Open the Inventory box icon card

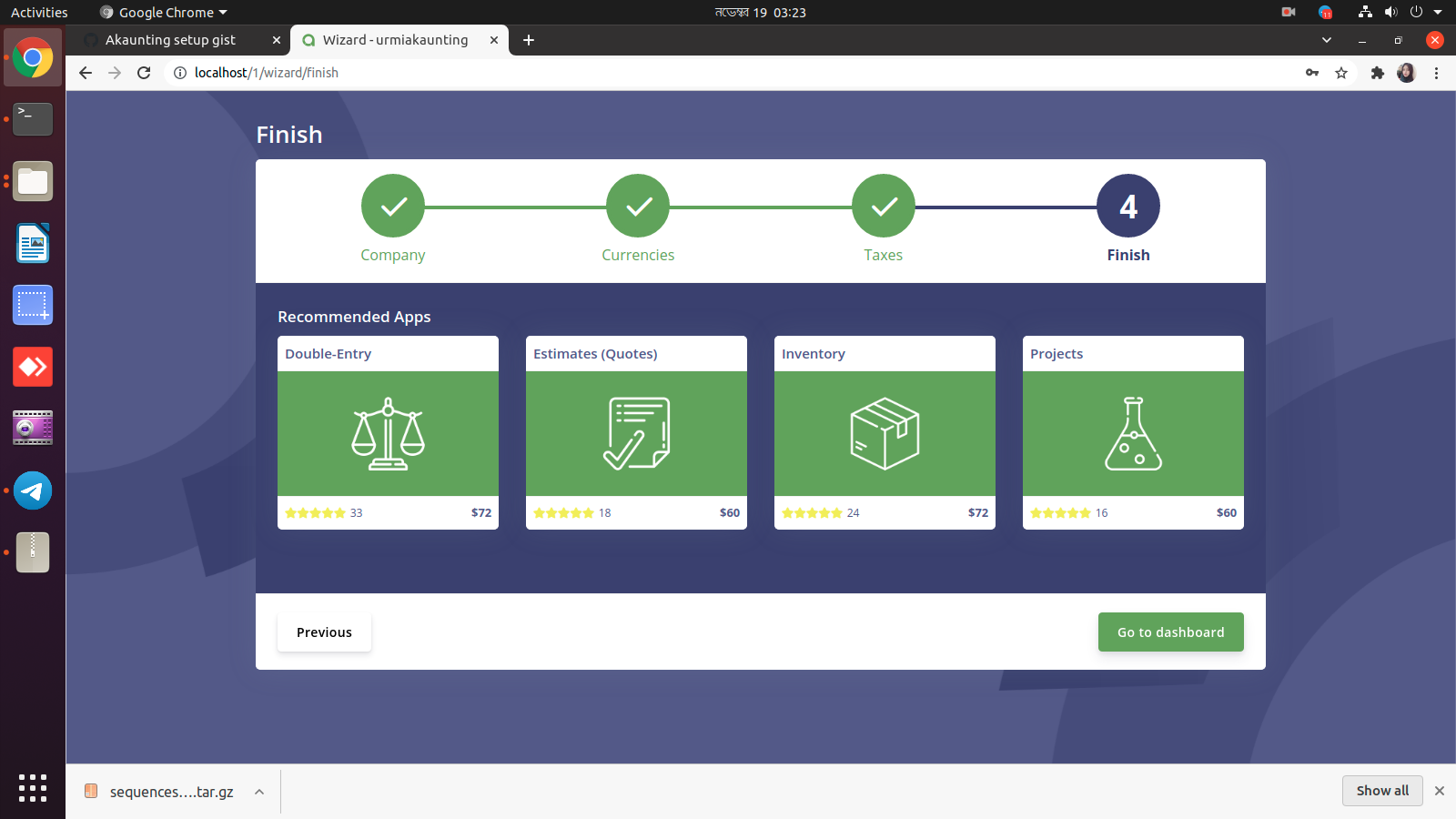pyautogui.click(x=885, y=433)
